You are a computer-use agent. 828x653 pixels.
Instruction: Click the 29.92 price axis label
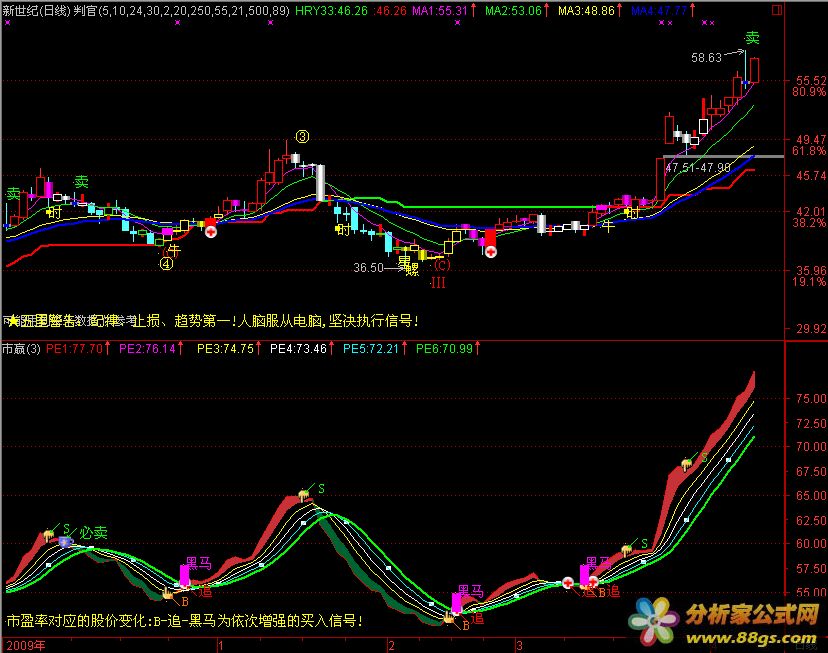[x=811, y=329]
